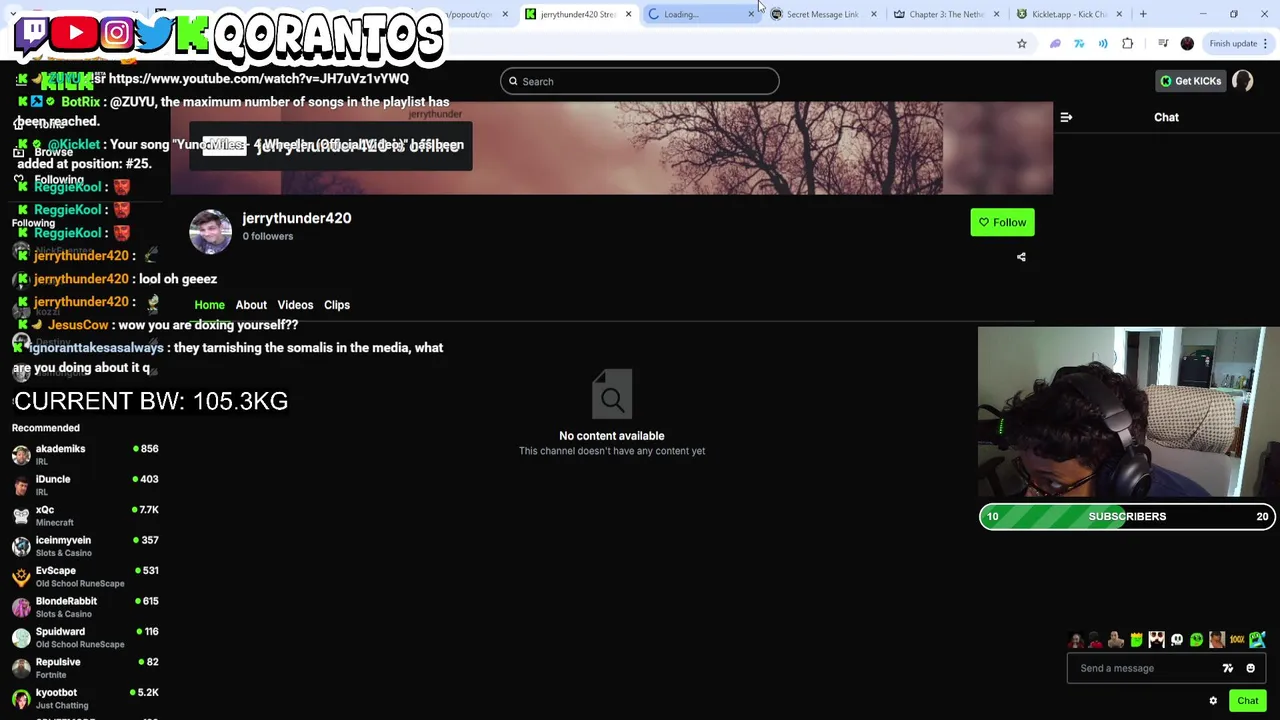Click the sound-wave extension icon

(1103, 43)
